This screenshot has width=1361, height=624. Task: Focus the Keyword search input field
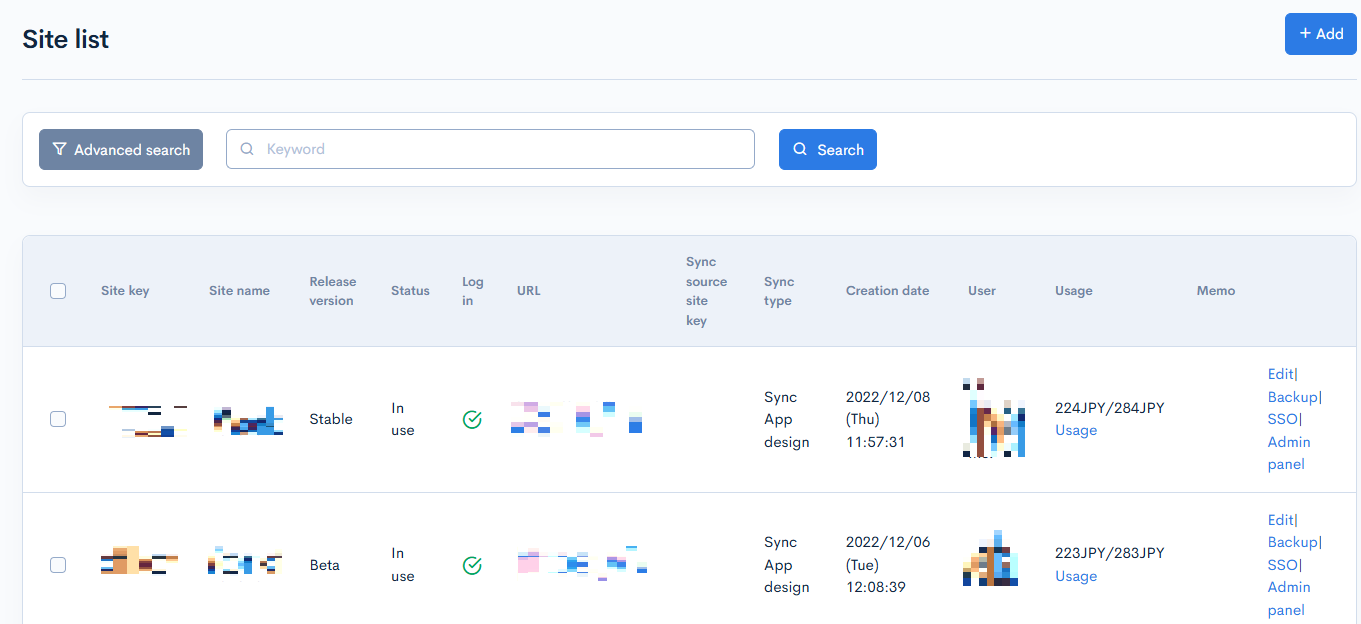[500, 149]
